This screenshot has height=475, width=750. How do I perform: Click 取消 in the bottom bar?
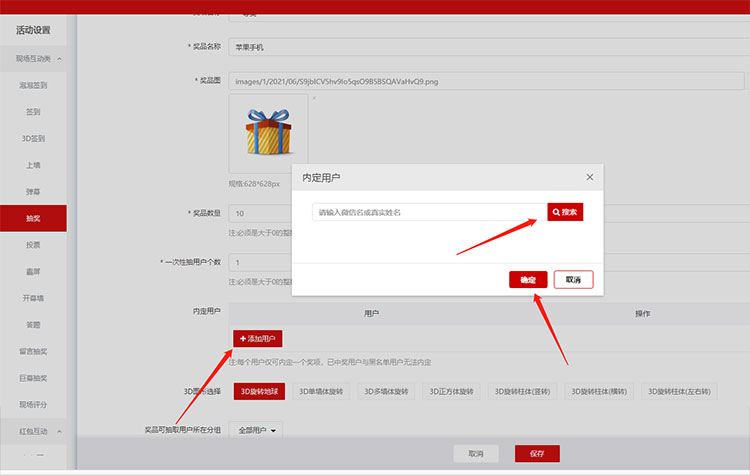click(476, 453)
